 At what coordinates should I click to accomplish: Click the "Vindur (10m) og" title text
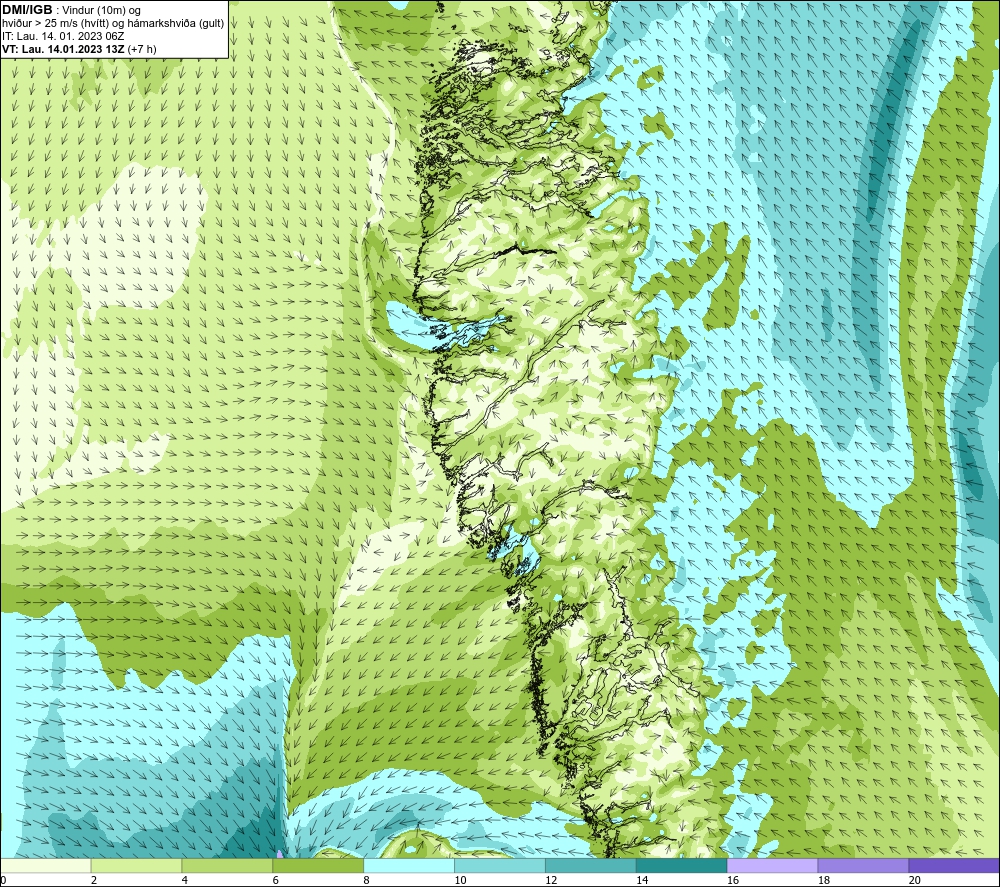[x=102, y=11]
